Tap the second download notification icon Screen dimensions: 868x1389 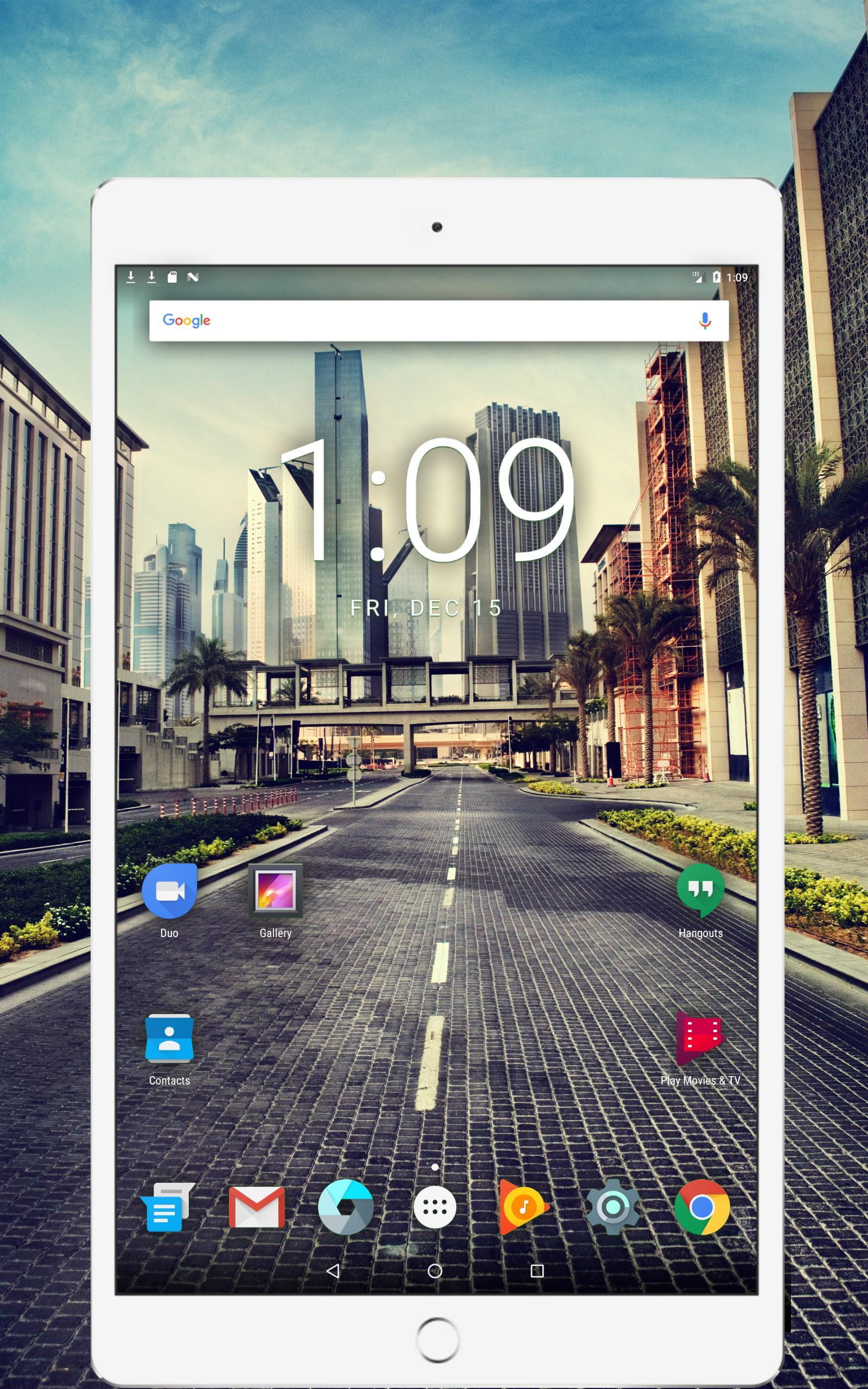151,277
